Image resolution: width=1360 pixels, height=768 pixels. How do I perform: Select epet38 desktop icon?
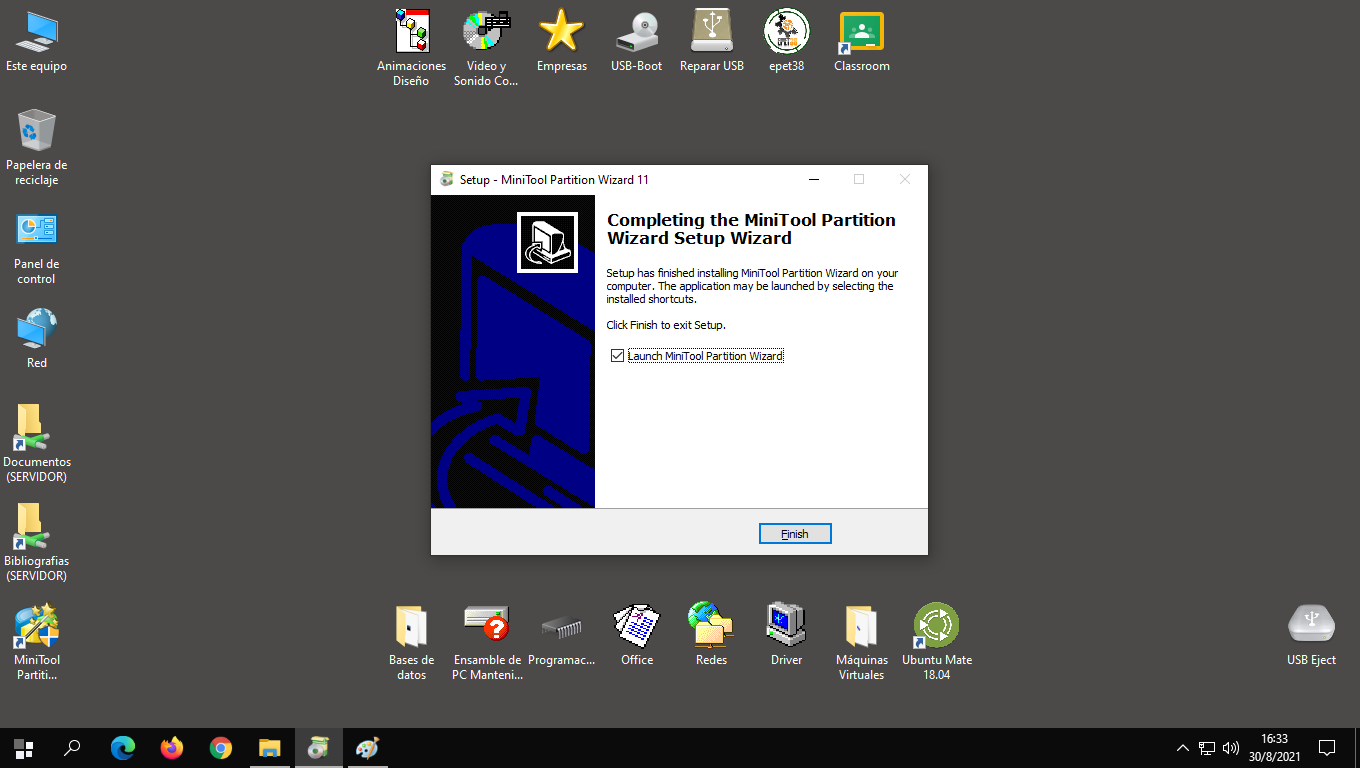[x=787, y=41]
